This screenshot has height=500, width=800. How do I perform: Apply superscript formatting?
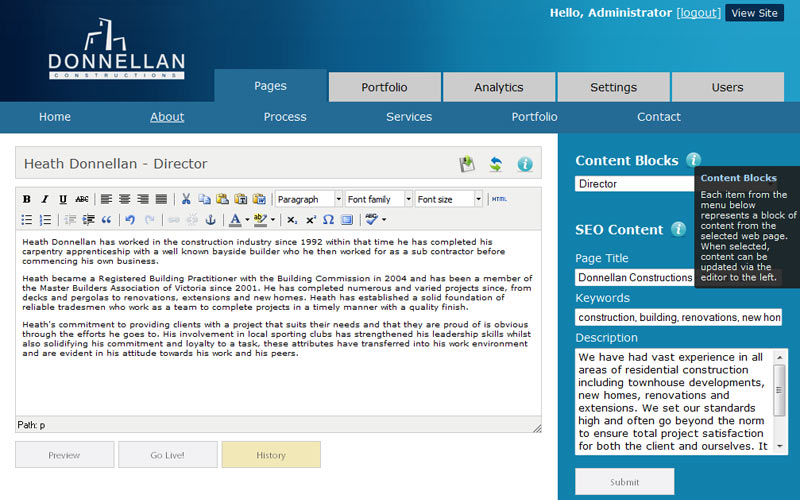point(310,220)
